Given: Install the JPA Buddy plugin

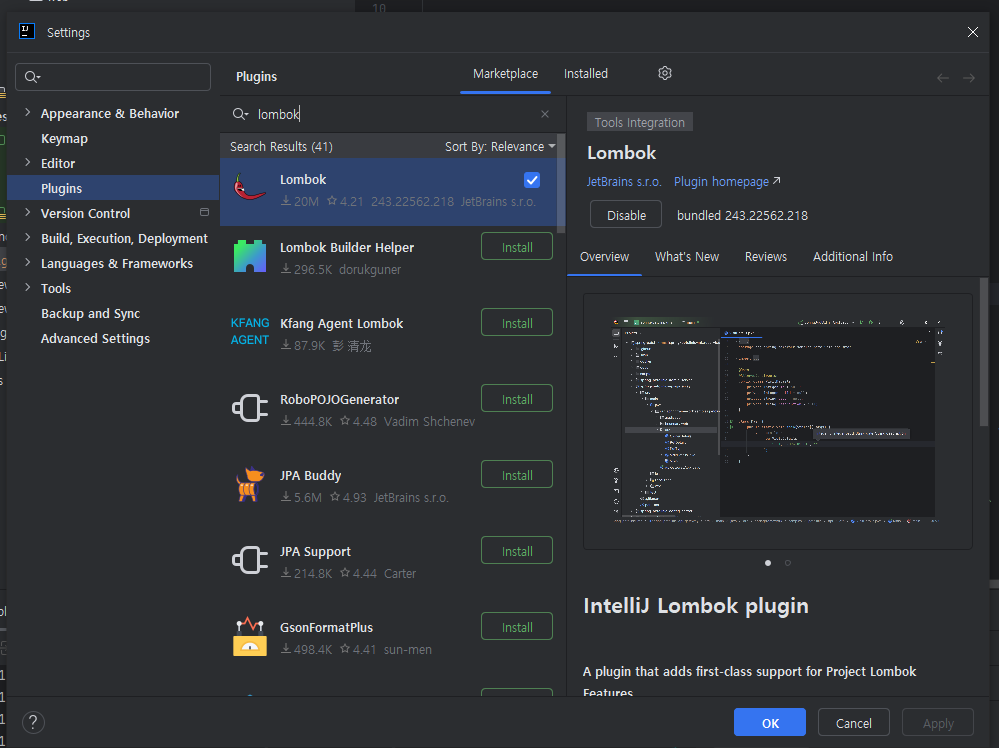Looking at the screenshot, I should [517, 475].
